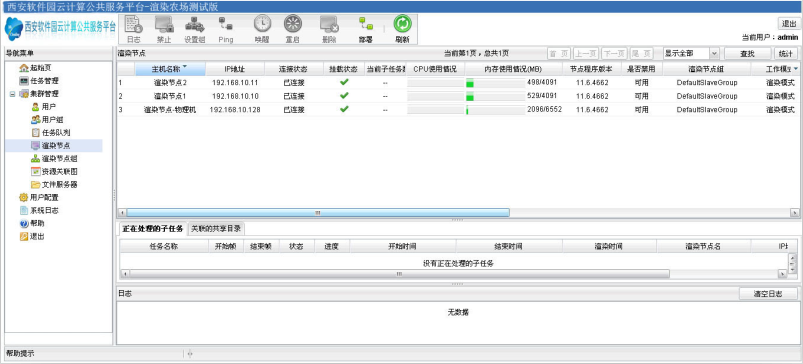Click mount status checkmark for 渲染节点-物理机
The width and height of the screenshot is (803, 364).
coord(344,109)
